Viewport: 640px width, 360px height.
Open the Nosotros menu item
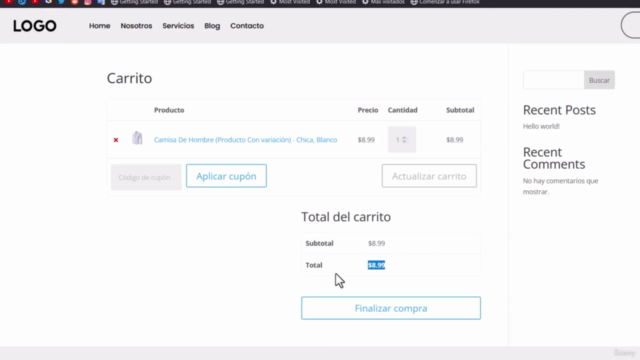click(x=136, y=26)
